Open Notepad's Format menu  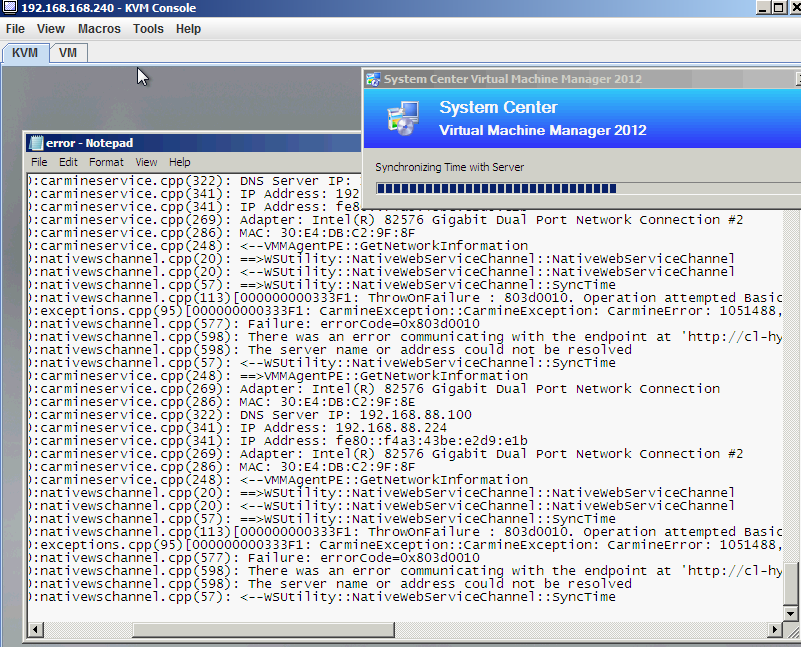[106, 162]
